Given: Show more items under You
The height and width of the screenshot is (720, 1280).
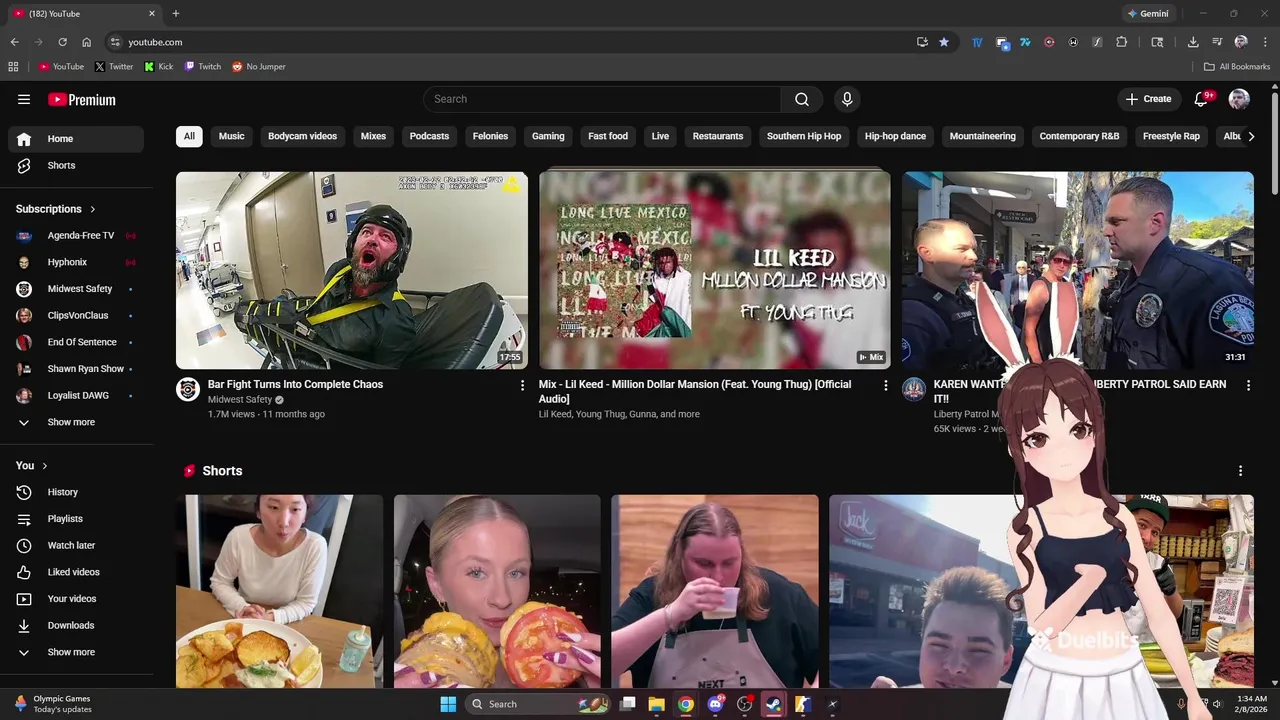Looking at the screenshot, I should coord(72,652).
